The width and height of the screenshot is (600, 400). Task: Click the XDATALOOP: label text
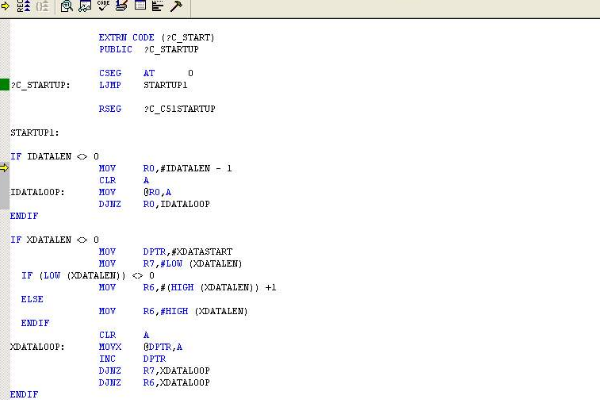point(36,347)
